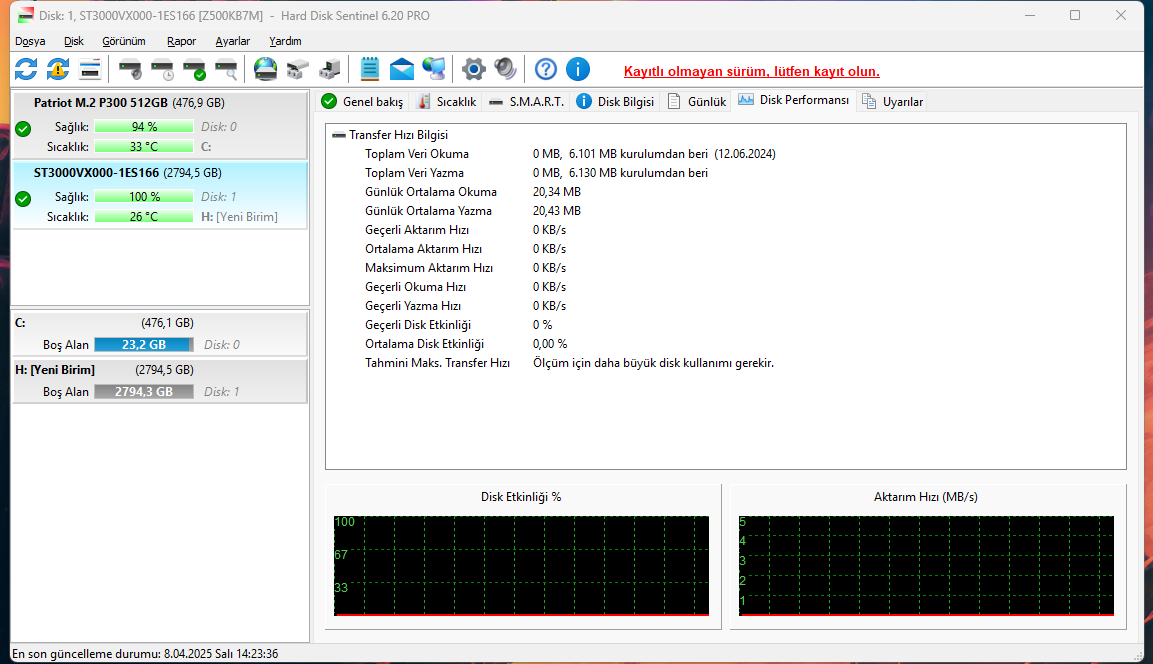The image size is (1153, 664).
Task: Open the blue notepad report icon
Action: point(369,70)
